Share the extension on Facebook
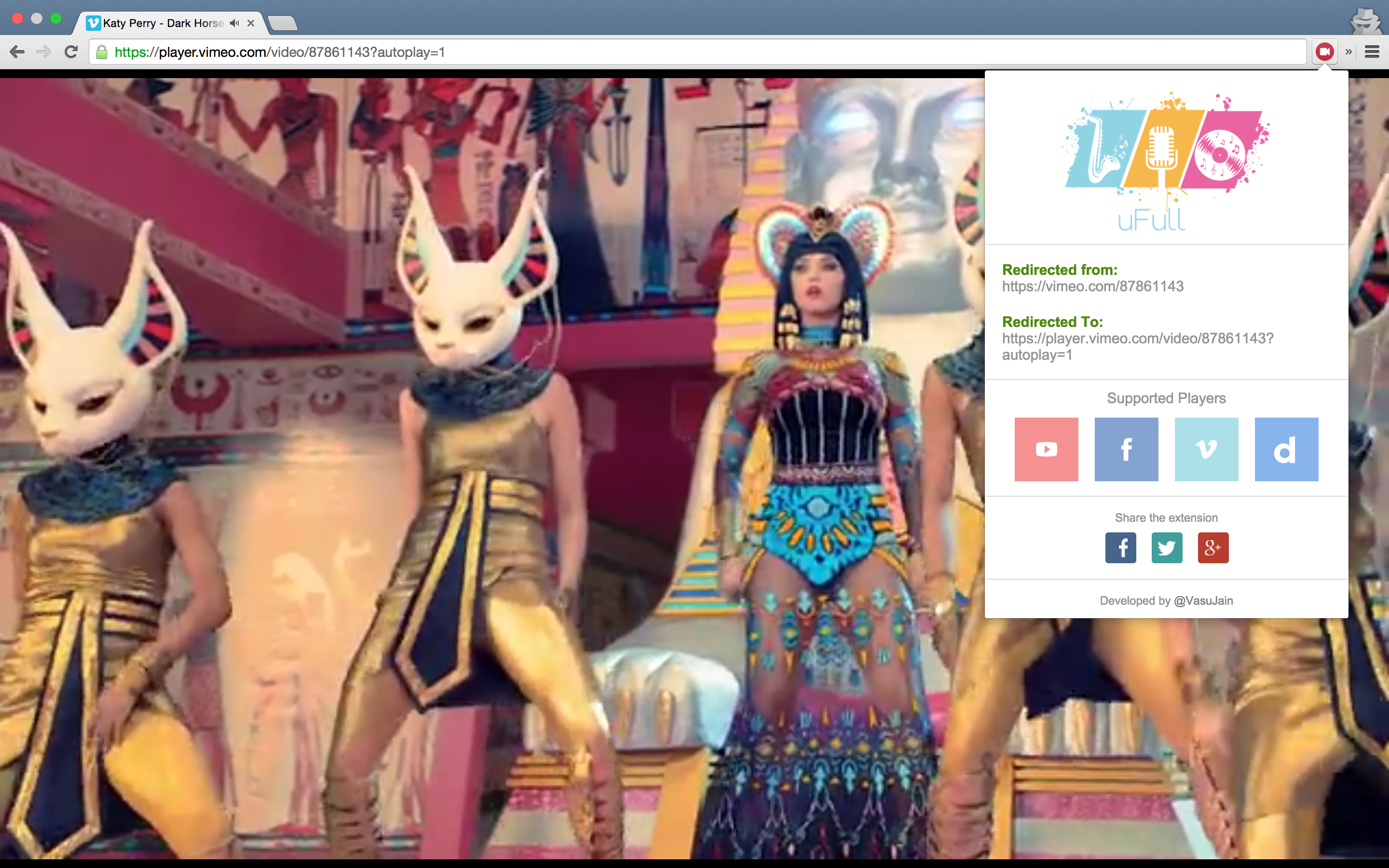 coord(1120,548)
